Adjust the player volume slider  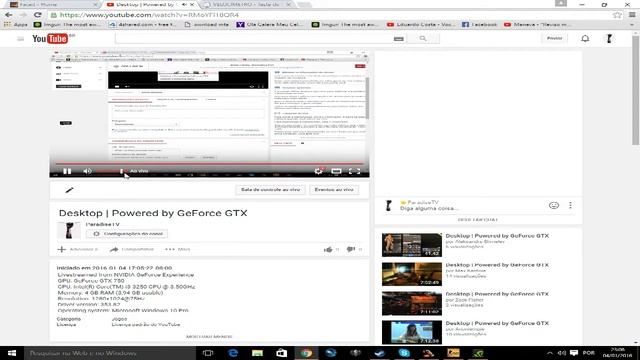click(x=110, y=171)
